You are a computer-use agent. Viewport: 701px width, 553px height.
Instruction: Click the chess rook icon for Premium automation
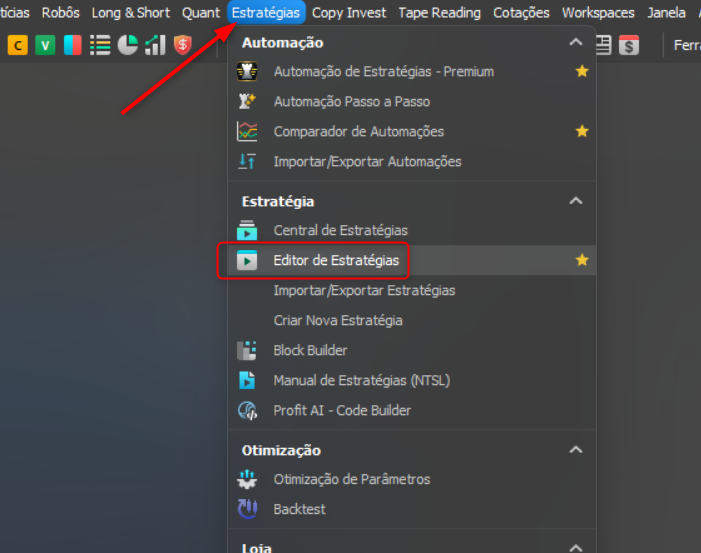pos(247,72)
